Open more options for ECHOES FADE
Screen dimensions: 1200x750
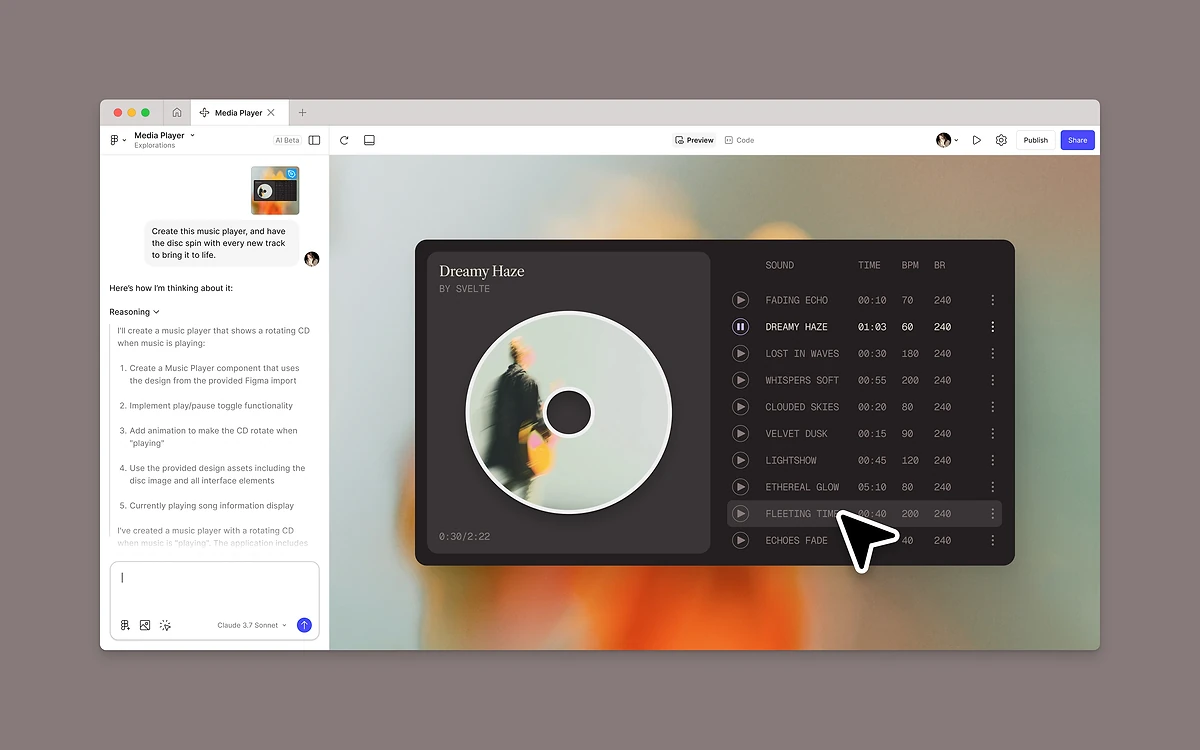(992, 540)
